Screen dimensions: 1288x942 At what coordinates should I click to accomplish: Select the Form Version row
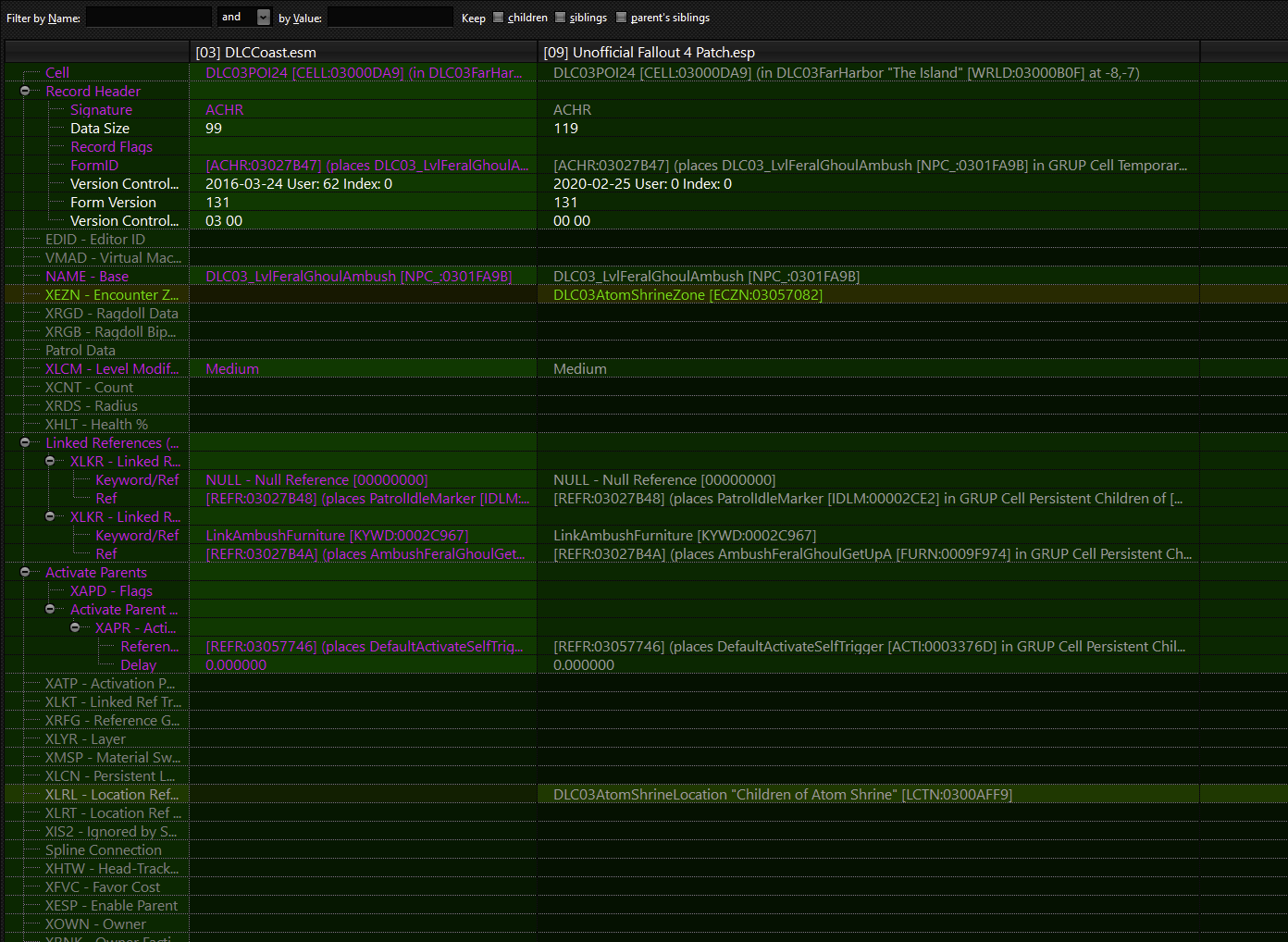pos(113,202)
